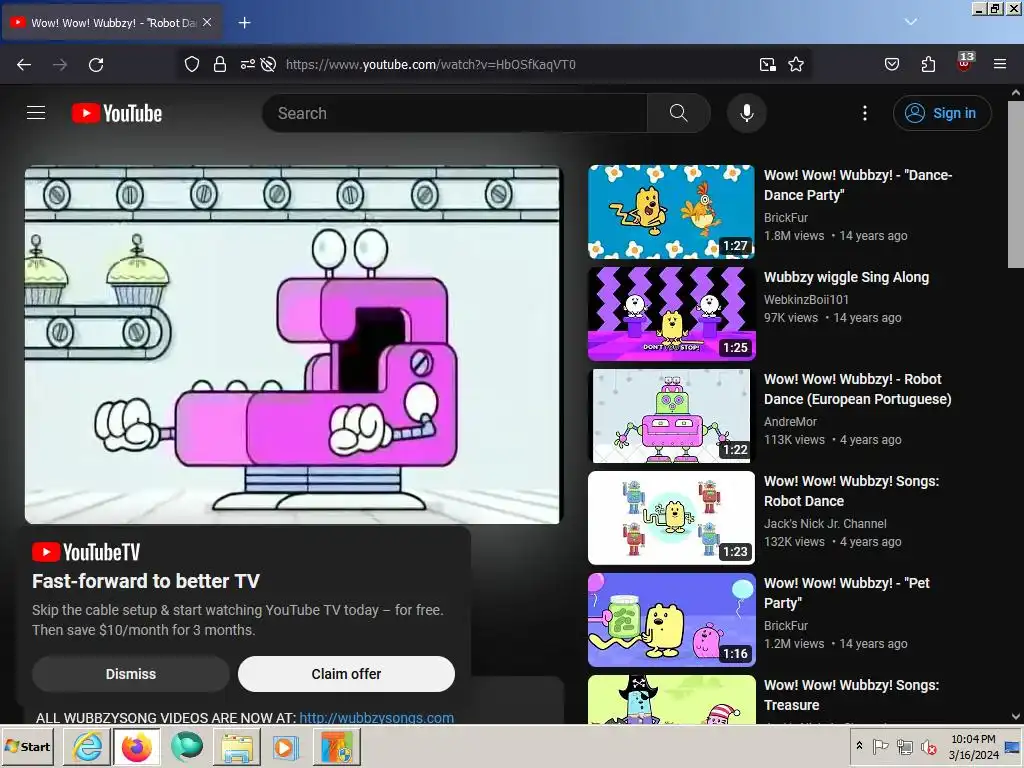Click title Wow! Wow! Wubbzy! - "Pet Party"
Image resolution: width=1024 pixels, height=768 pixels.
(846, 592)
